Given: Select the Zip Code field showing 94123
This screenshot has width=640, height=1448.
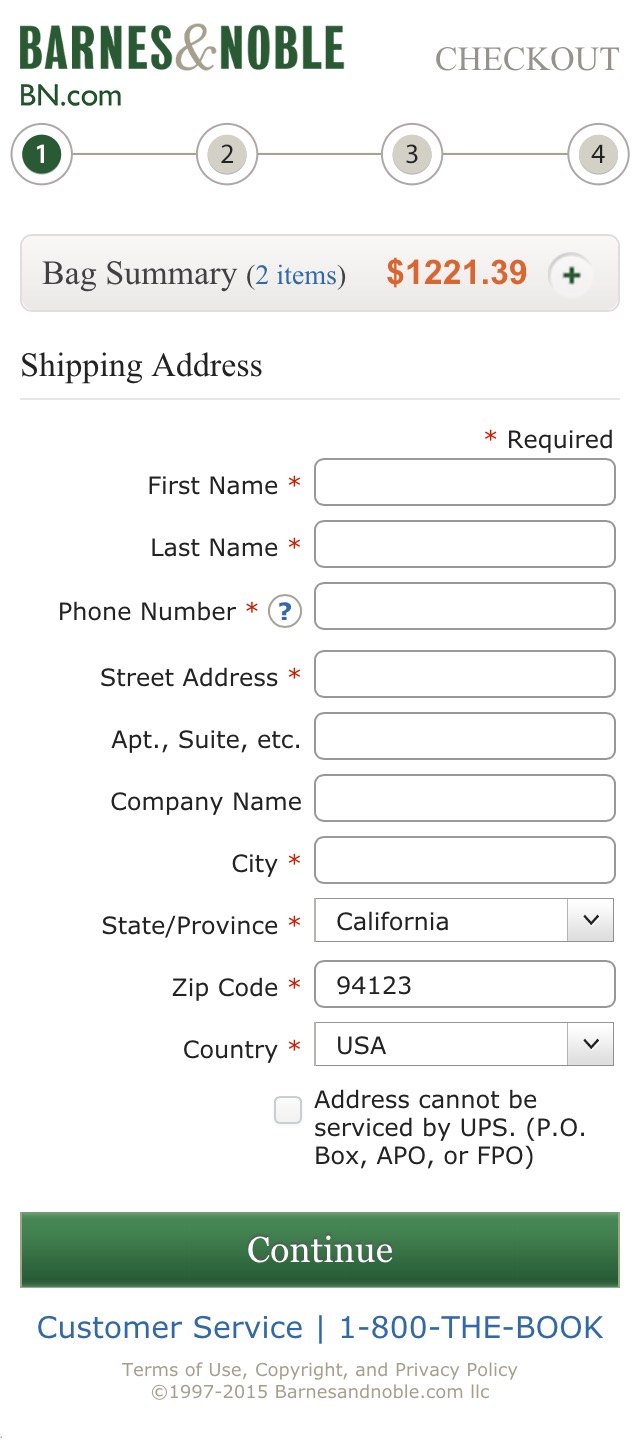Looking at the screenshot, I should point(464,984).
